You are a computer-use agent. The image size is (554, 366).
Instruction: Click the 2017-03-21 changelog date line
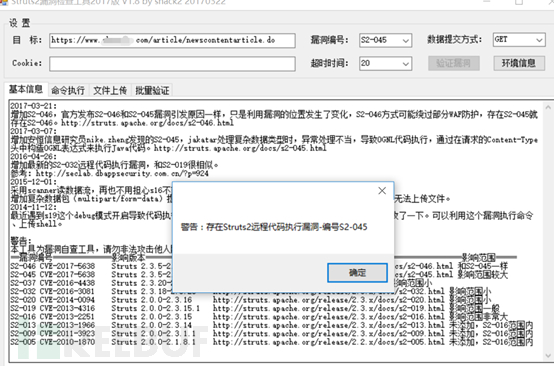click(x=34, y=106)
